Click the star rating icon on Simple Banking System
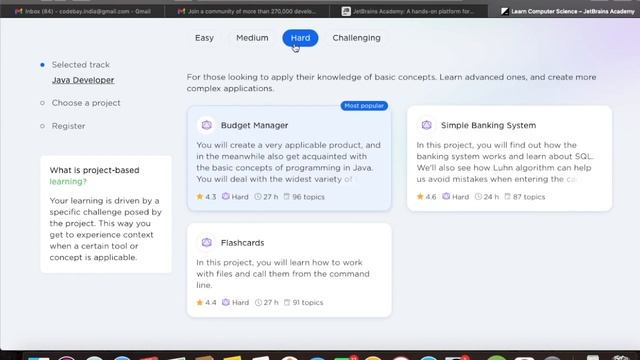The height and width of the screenshot is (360, 640). (x=420, y=197)
